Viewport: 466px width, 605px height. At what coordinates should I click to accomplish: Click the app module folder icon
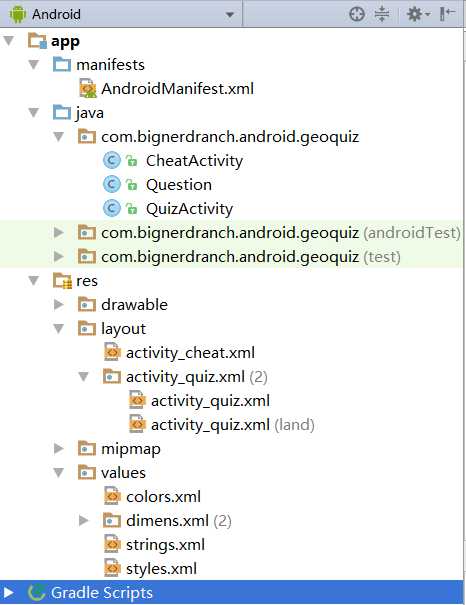[x=37, y=41]
